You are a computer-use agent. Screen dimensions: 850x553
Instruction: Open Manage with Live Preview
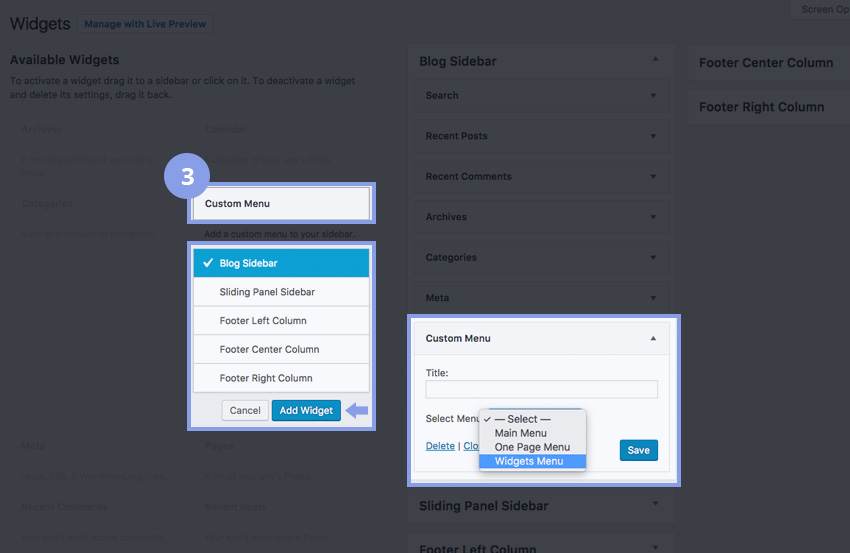(145, 24)
